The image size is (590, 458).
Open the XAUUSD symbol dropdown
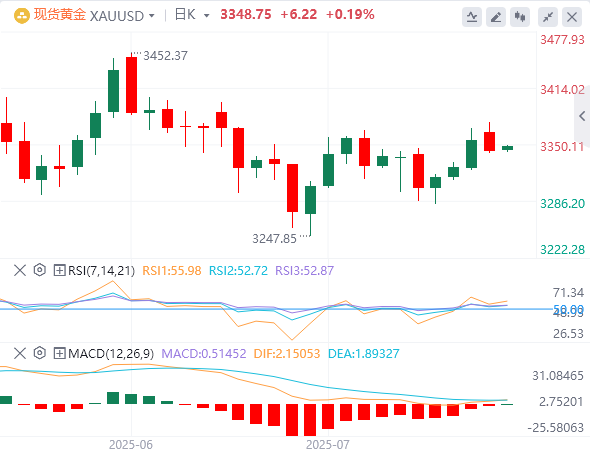pos(152,16)
